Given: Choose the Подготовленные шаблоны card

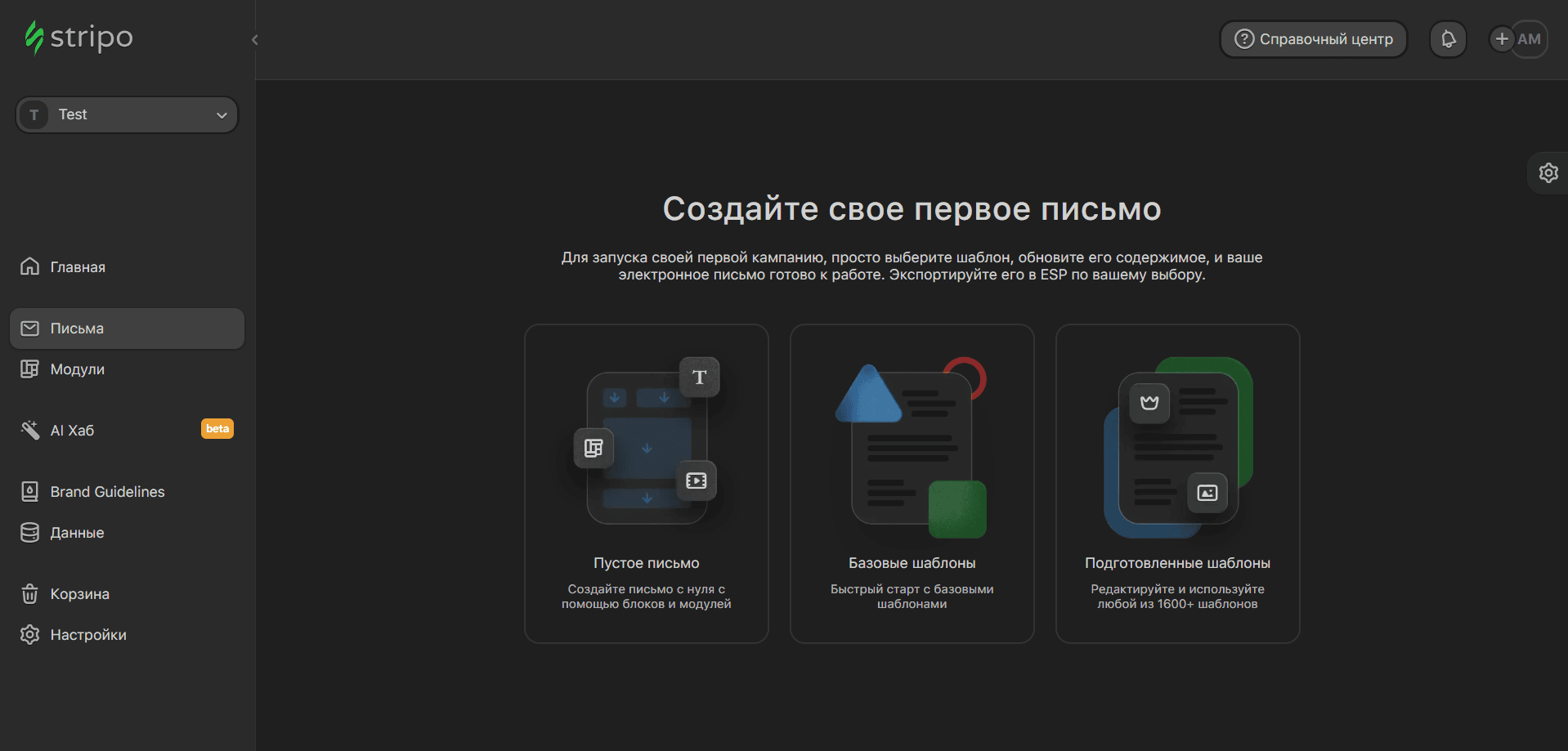Looking at the screenshot, I should pos(1177,484).
